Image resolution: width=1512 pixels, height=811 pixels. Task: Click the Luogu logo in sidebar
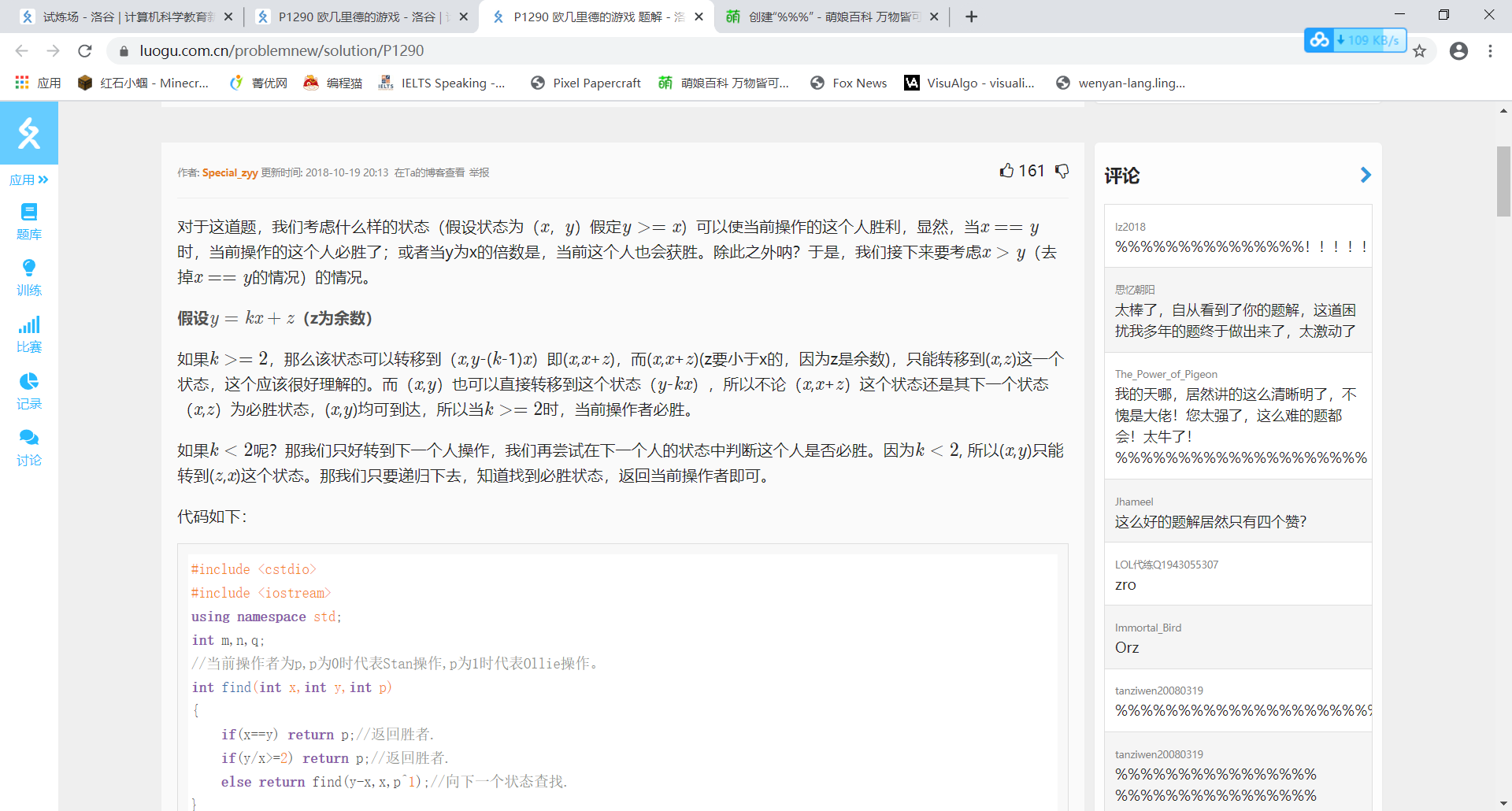[29, 133]
